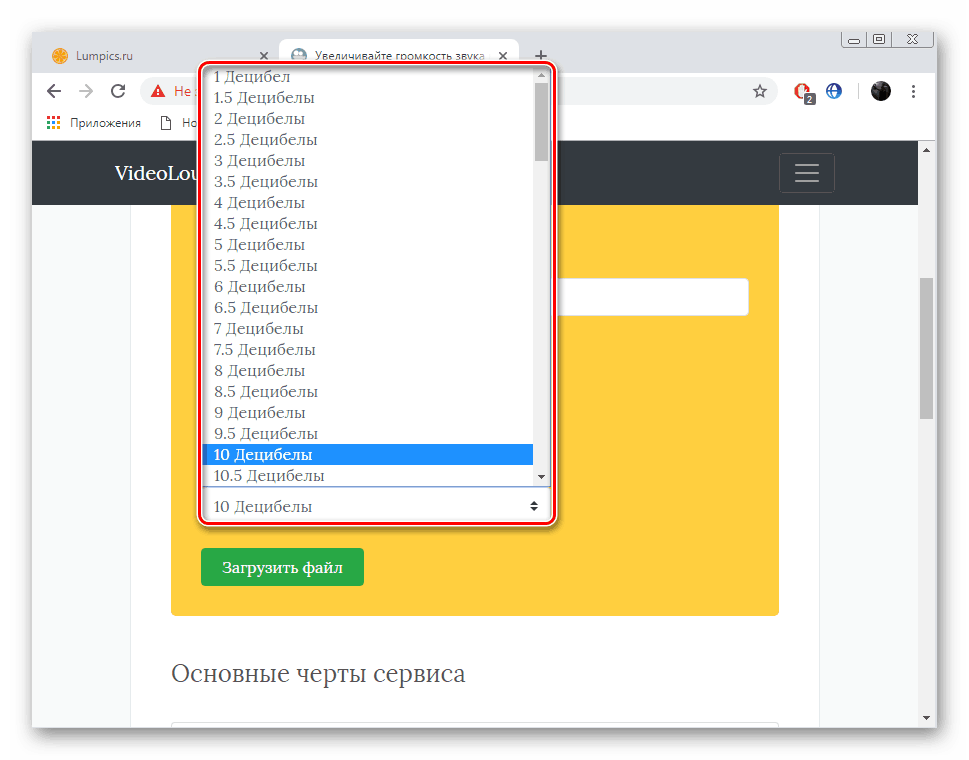Image resolution: width=969 pixels, height=760 pixels.
Task: Open new tab with plus button
Action: click(x=541, y=55)
